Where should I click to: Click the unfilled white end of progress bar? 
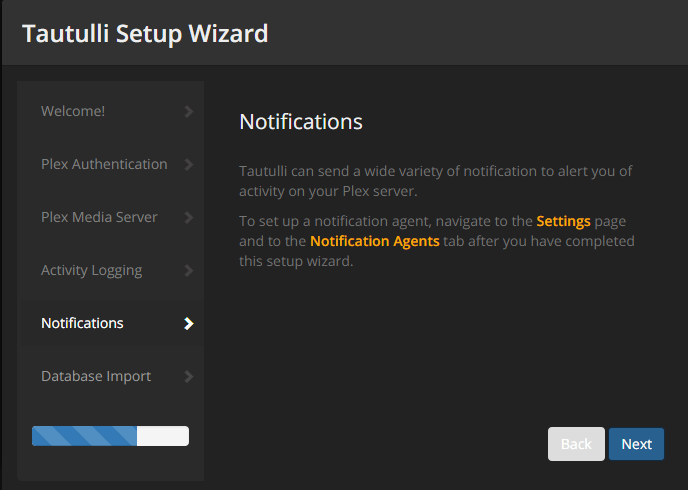pyautogui.click(x=163, y=436)
